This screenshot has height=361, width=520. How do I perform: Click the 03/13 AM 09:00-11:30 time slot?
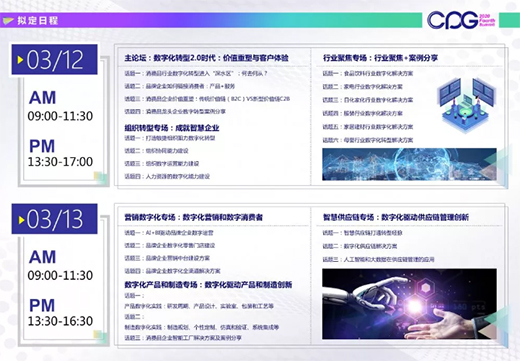[60, 266]
